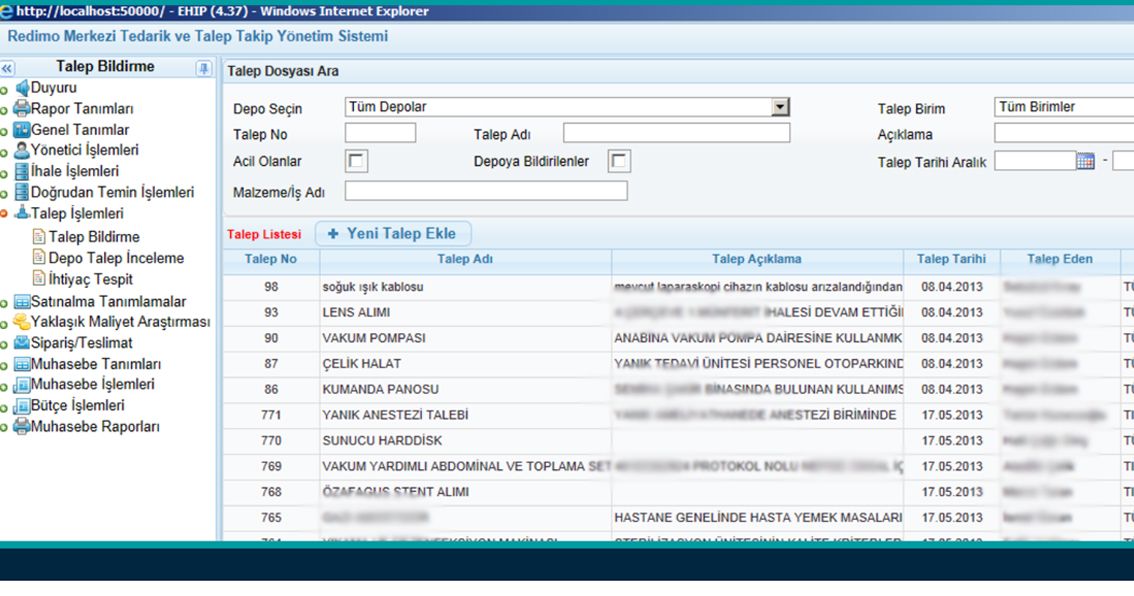Select Depo Talep İnceleme menu item

(x=116, y=258)
